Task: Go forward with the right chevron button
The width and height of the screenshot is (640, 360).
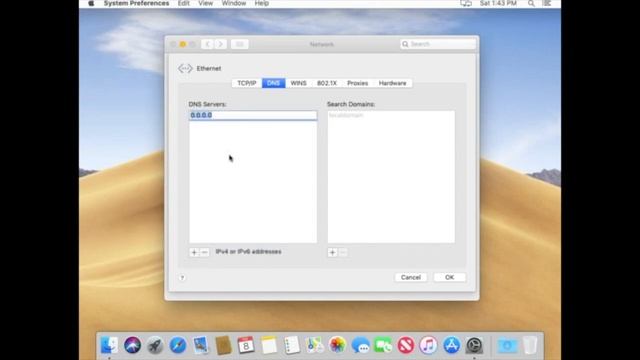Action: pyautogui.click(x=221, y=44)
